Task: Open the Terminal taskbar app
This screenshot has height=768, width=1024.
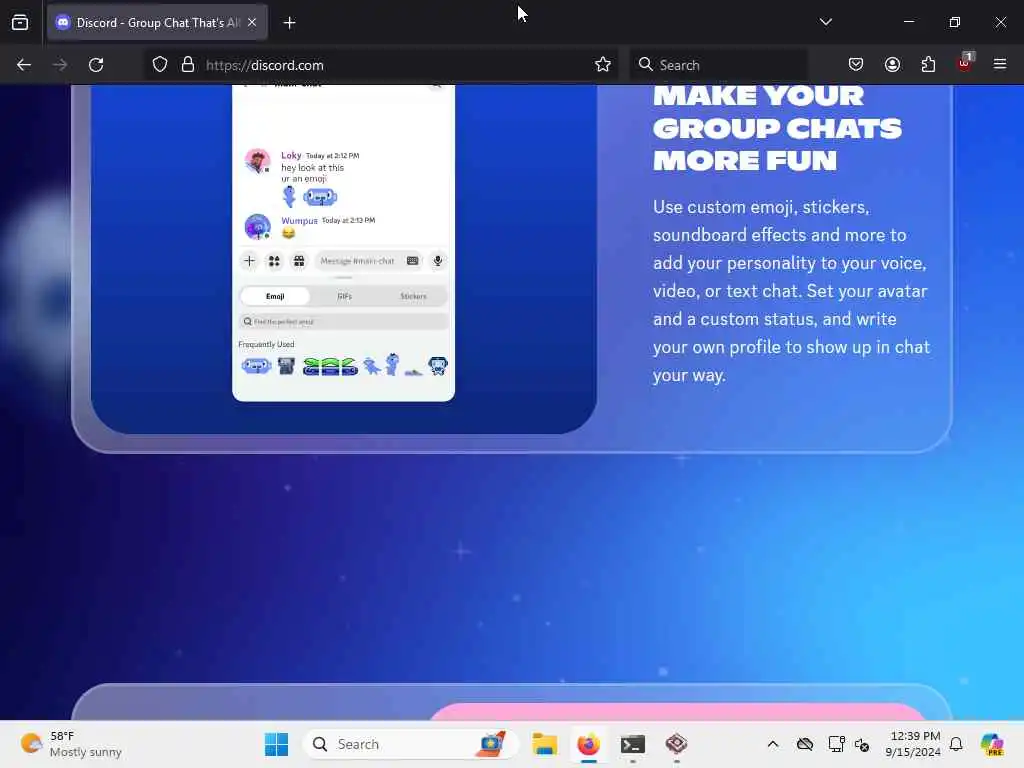Action: click(x=633, y=744)
